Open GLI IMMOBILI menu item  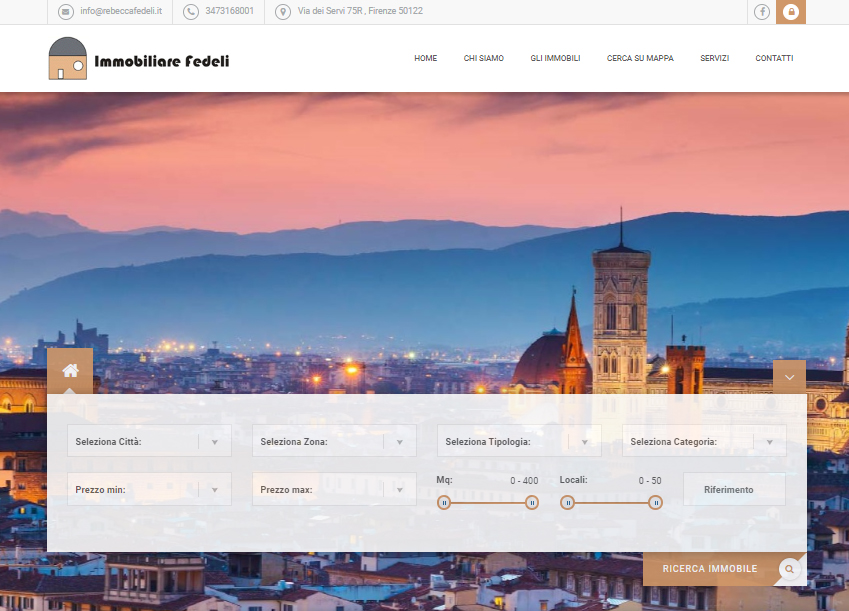(x=555, y=58)
